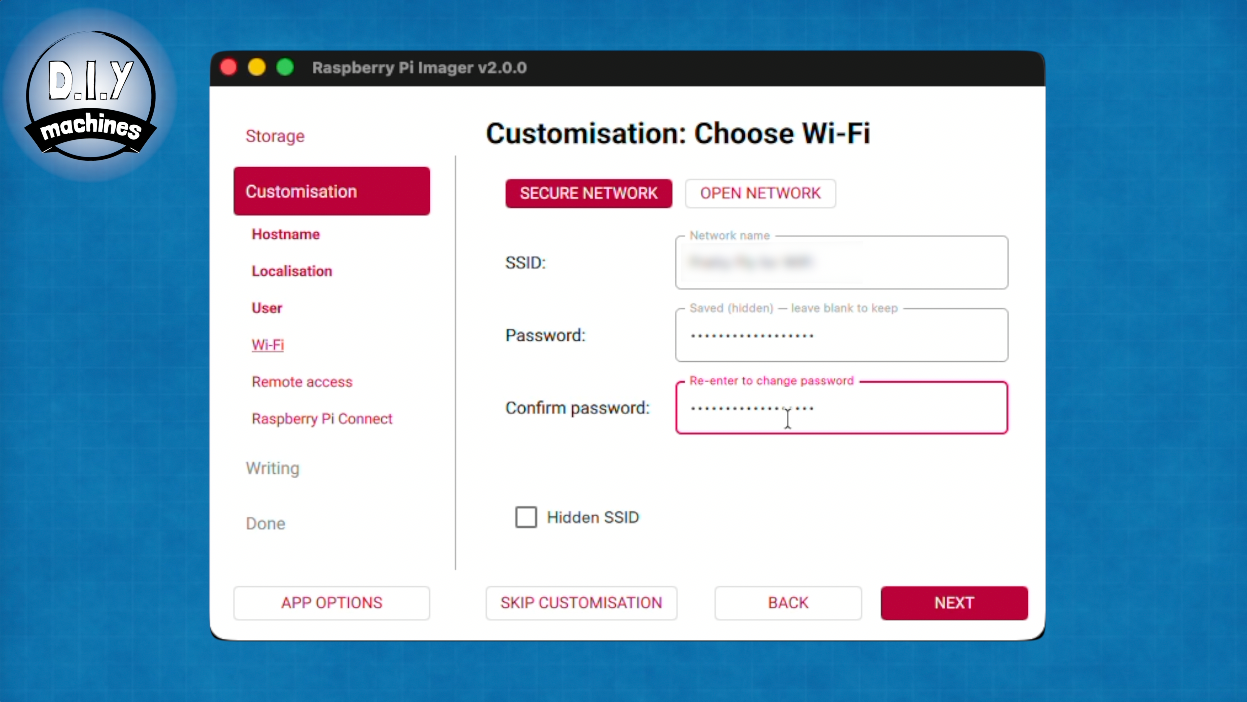Click the green maximize window button

pos(285,68)
